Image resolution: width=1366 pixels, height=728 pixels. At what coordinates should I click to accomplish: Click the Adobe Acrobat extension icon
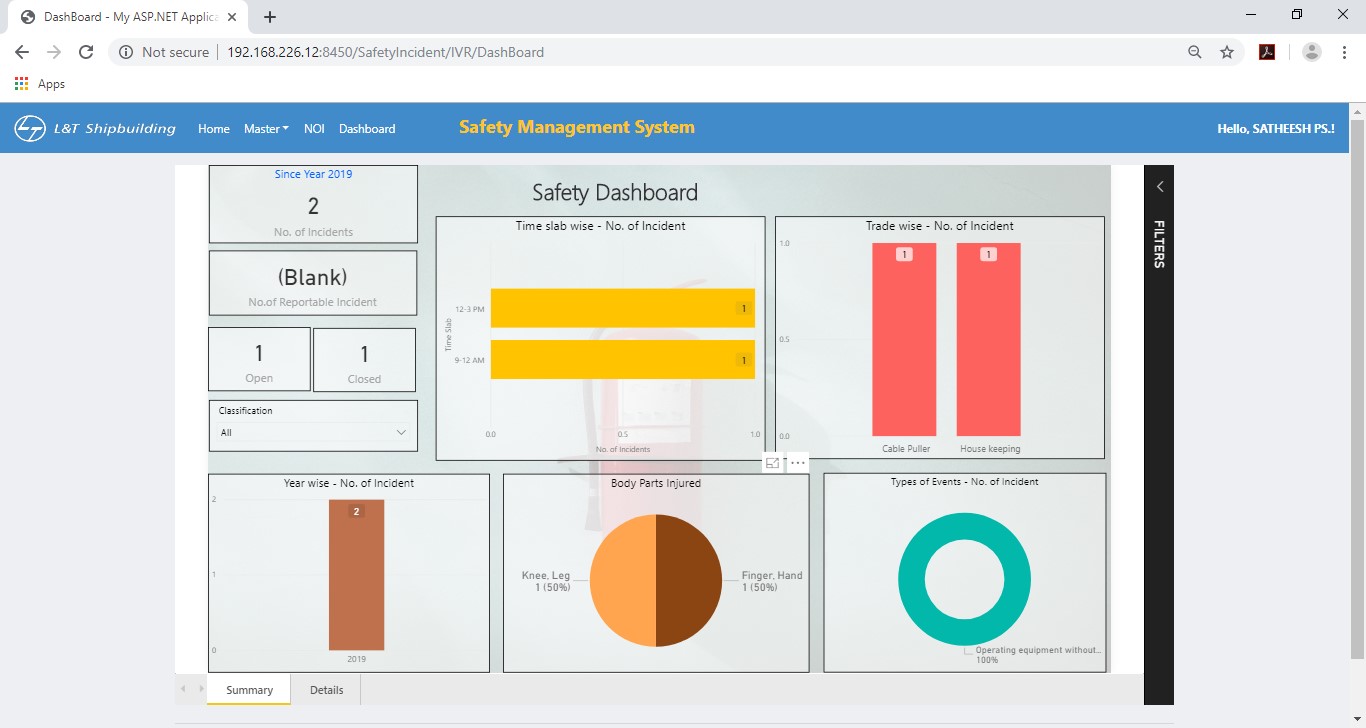pyautogui.click(x=1267, y=52)
